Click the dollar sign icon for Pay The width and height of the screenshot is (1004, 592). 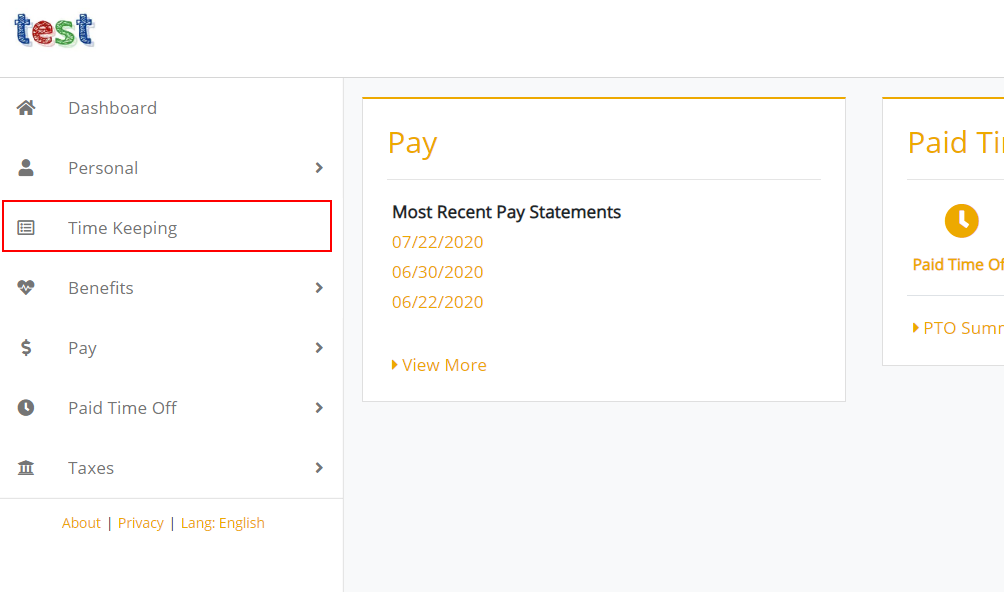click(x=26, y=348)
